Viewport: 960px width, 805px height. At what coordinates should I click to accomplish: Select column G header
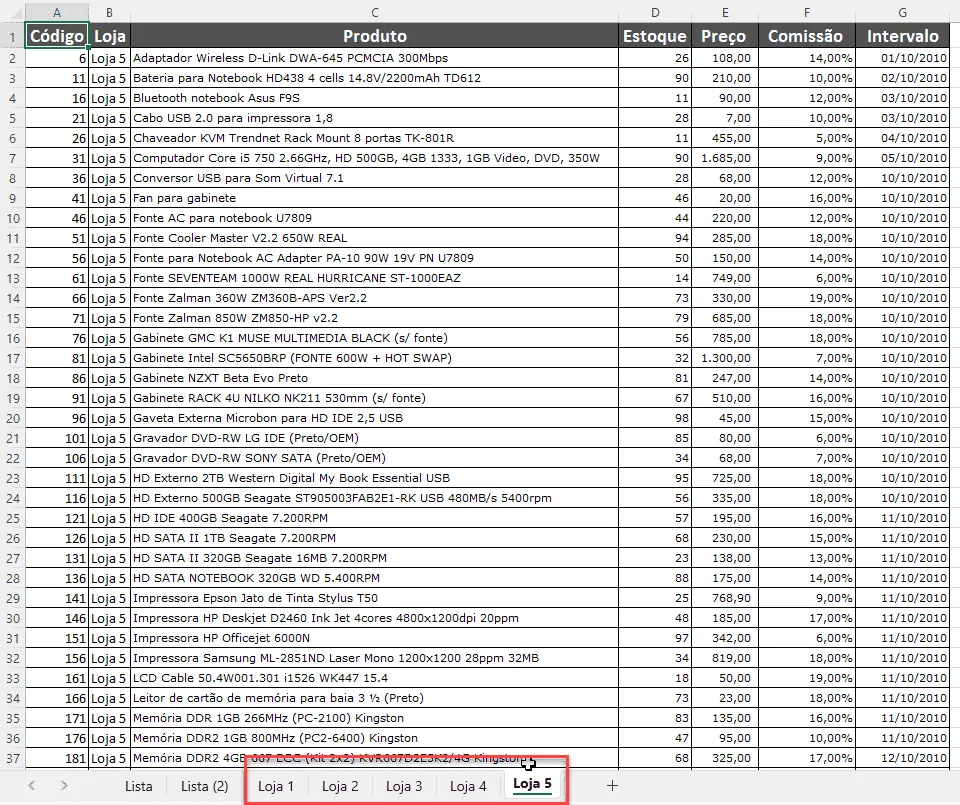[x=902, y=12]
